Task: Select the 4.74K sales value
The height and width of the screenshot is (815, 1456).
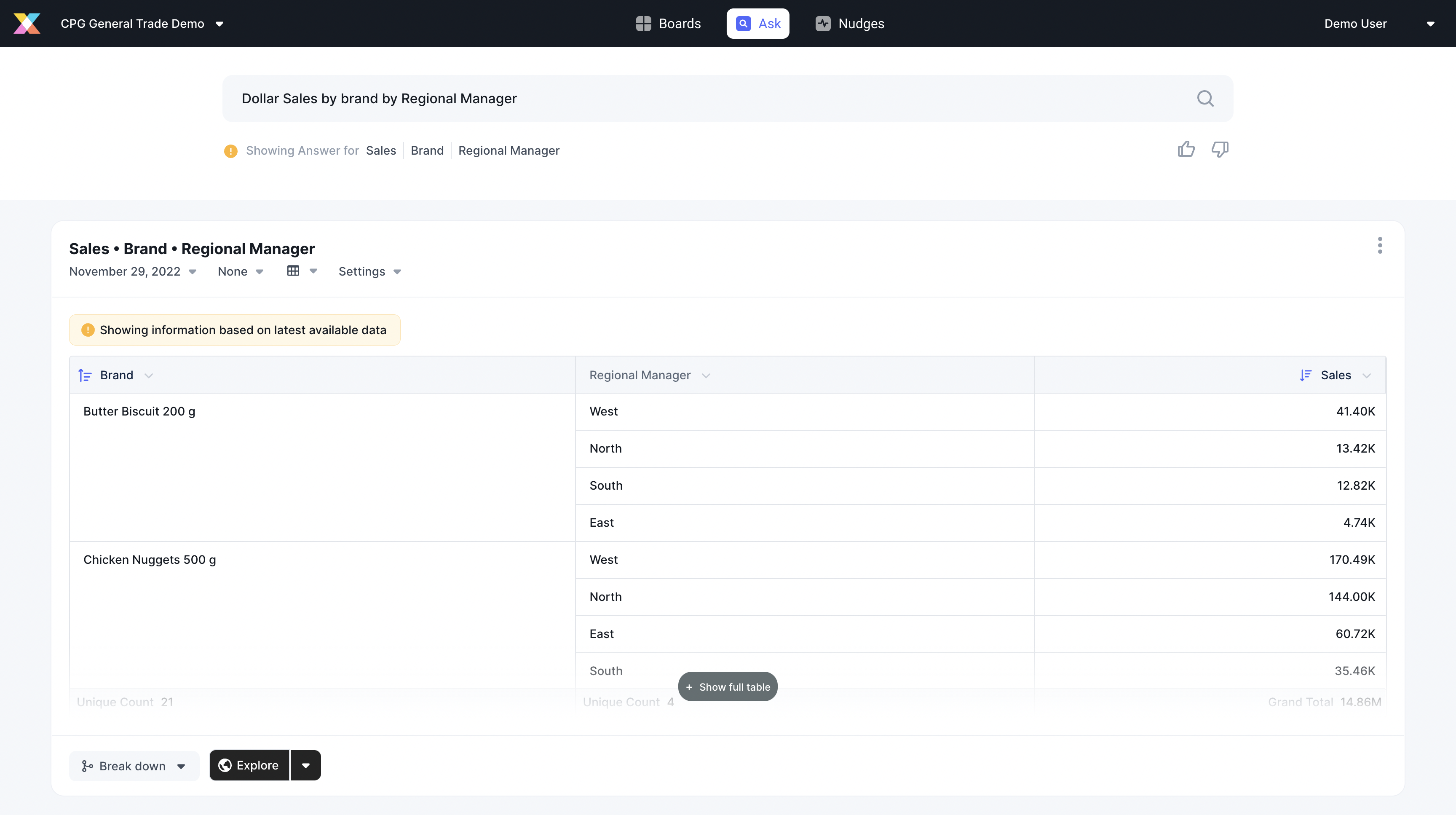Action: [x=1360, y=522]
